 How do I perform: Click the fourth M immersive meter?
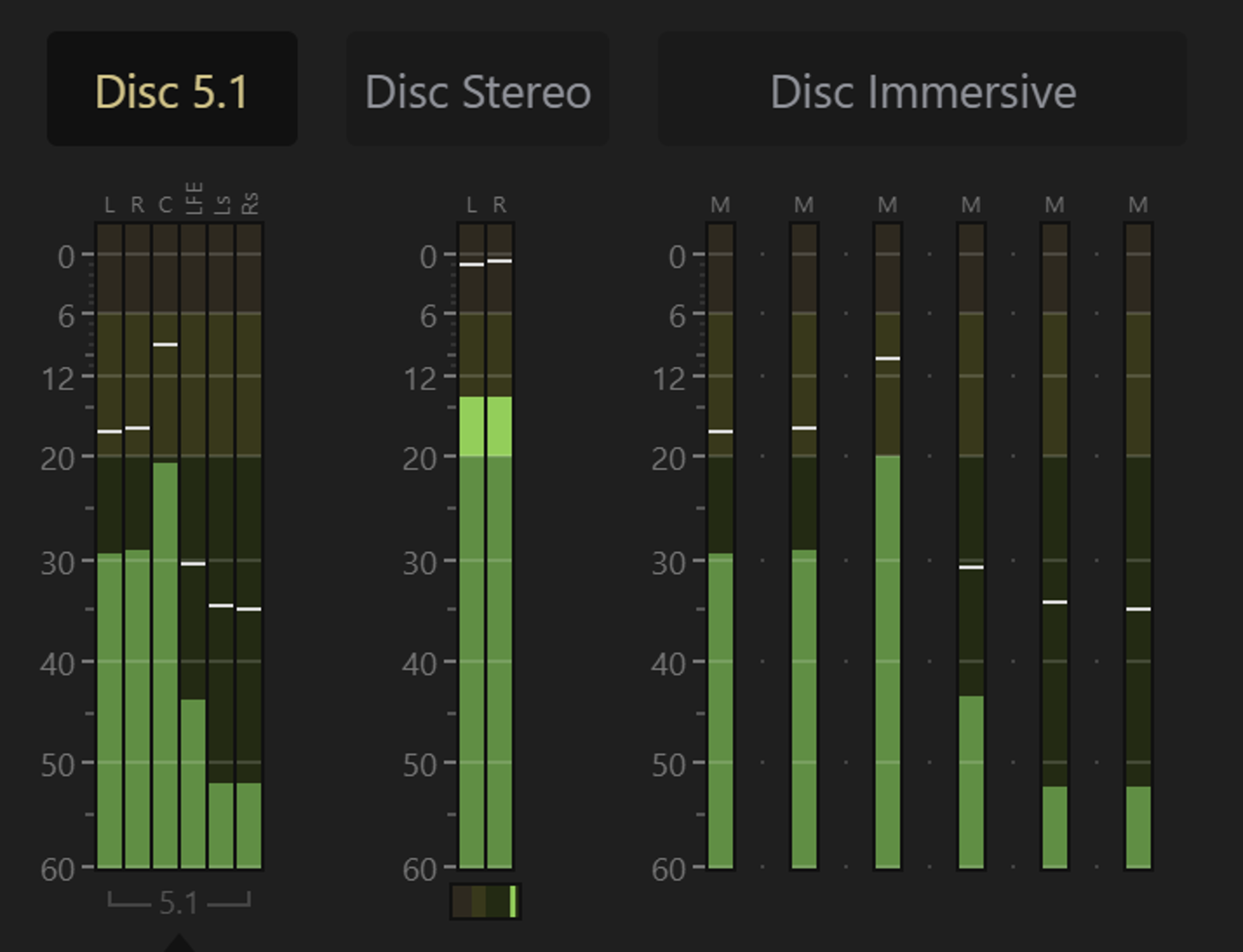[971, 546]
